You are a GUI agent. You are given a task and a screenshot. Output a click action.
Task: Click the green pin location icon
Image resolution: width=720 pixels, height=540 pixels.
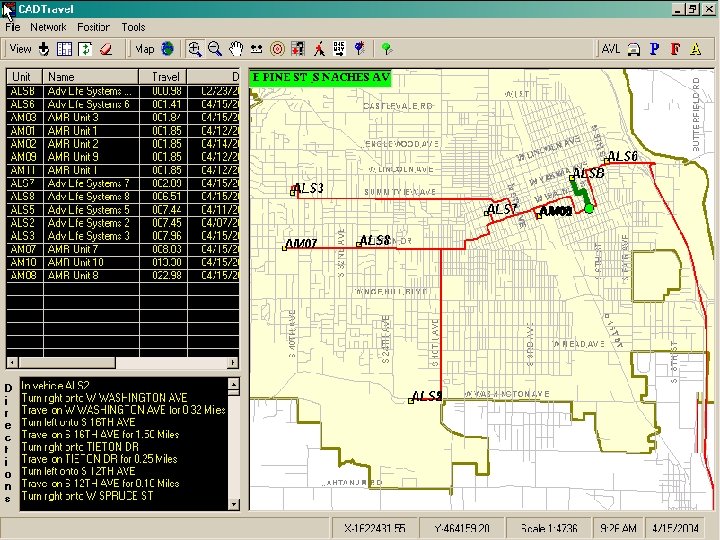(x=387, y=49)
